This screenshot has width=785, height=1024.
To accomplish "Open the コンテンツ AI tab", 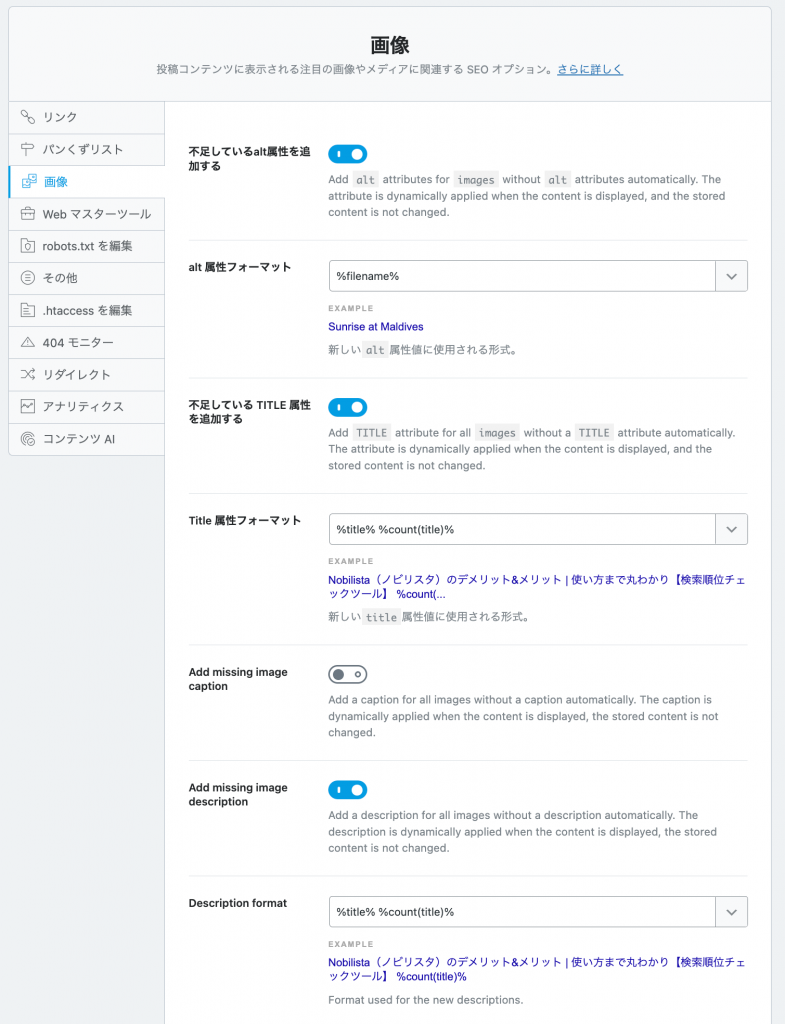I will [86, 439].
